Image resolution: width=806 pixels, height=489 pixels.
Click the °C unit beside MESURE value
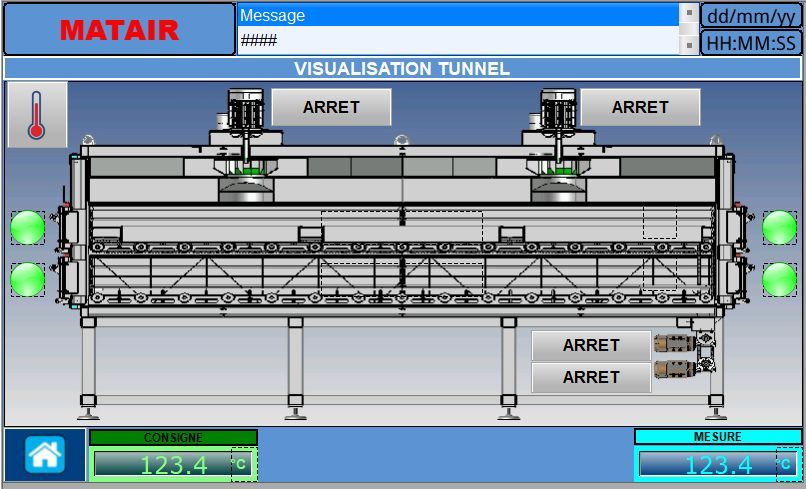[x=788, y=464]
